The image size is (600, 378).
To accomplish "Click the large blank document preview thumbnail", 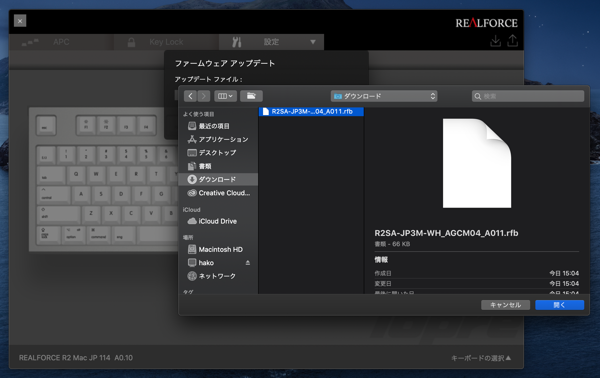I will coord(477,163).
